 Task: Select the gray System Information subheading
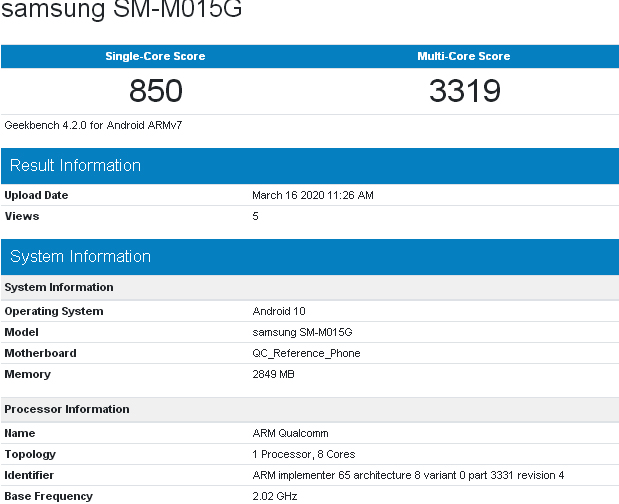point(59,287)
